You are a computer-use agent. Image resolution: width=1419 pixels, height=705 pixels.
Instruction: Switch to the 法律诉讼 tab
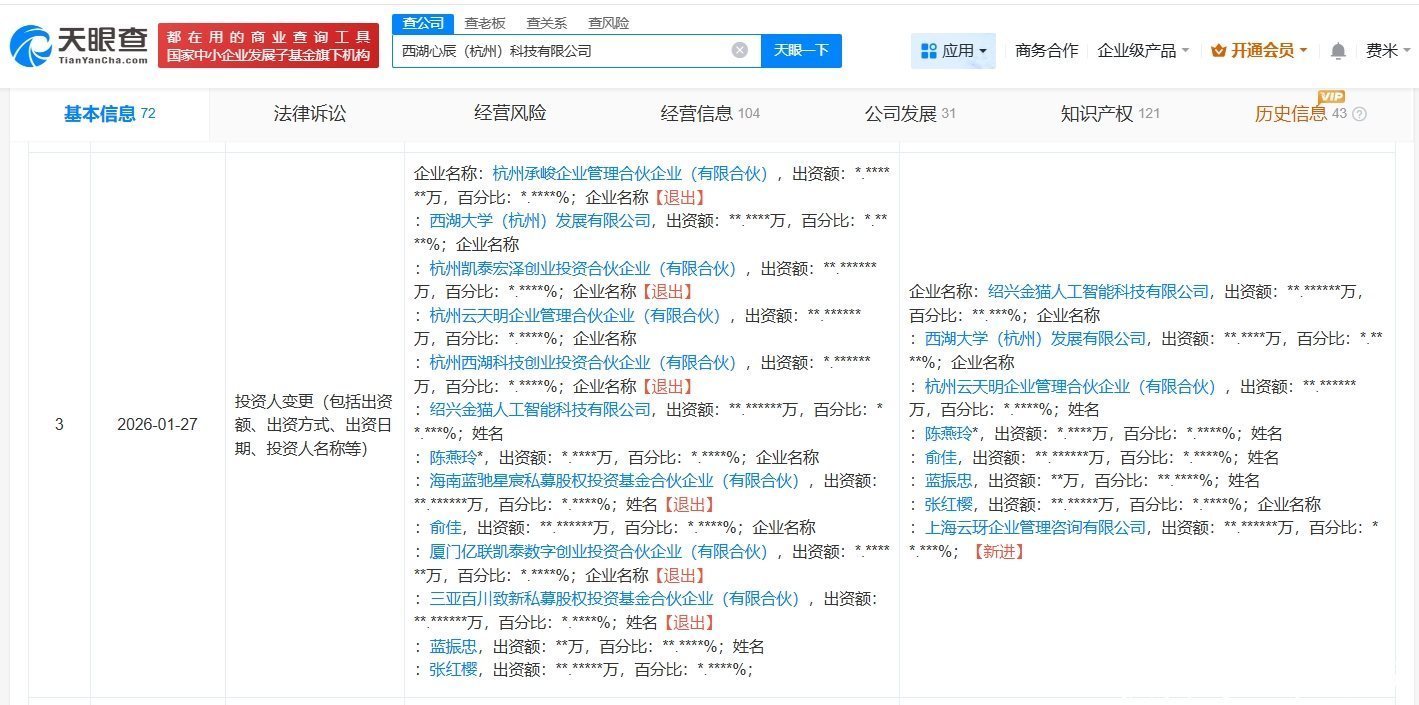coord(310,114)
